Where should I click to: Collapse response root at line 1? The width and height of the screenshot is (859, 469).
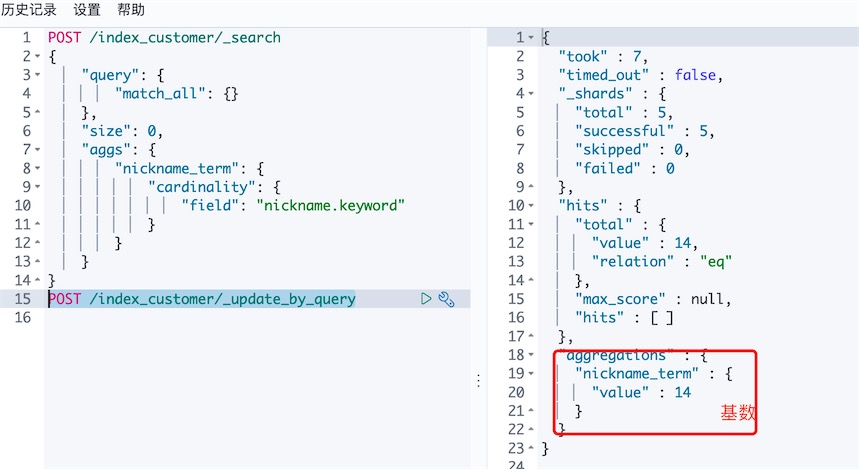[x=531, y=38]
